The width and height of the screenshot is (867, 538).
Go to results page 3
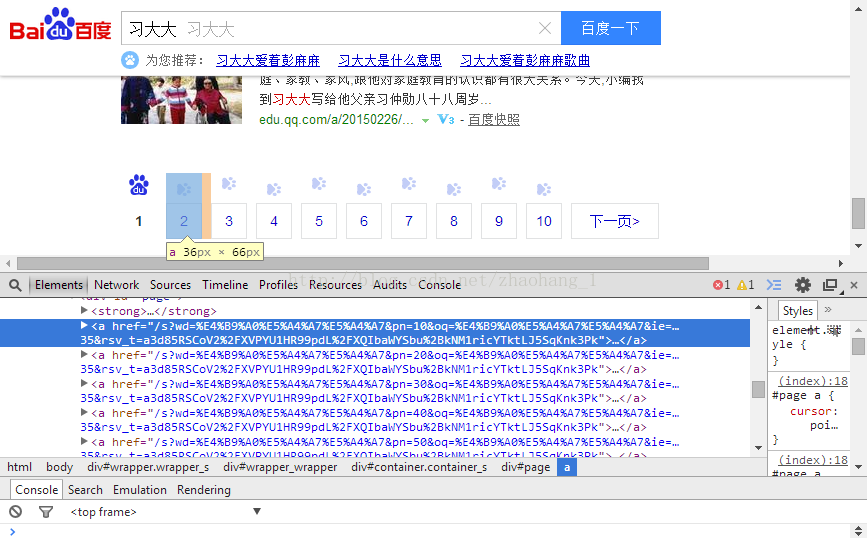(229, 221)
